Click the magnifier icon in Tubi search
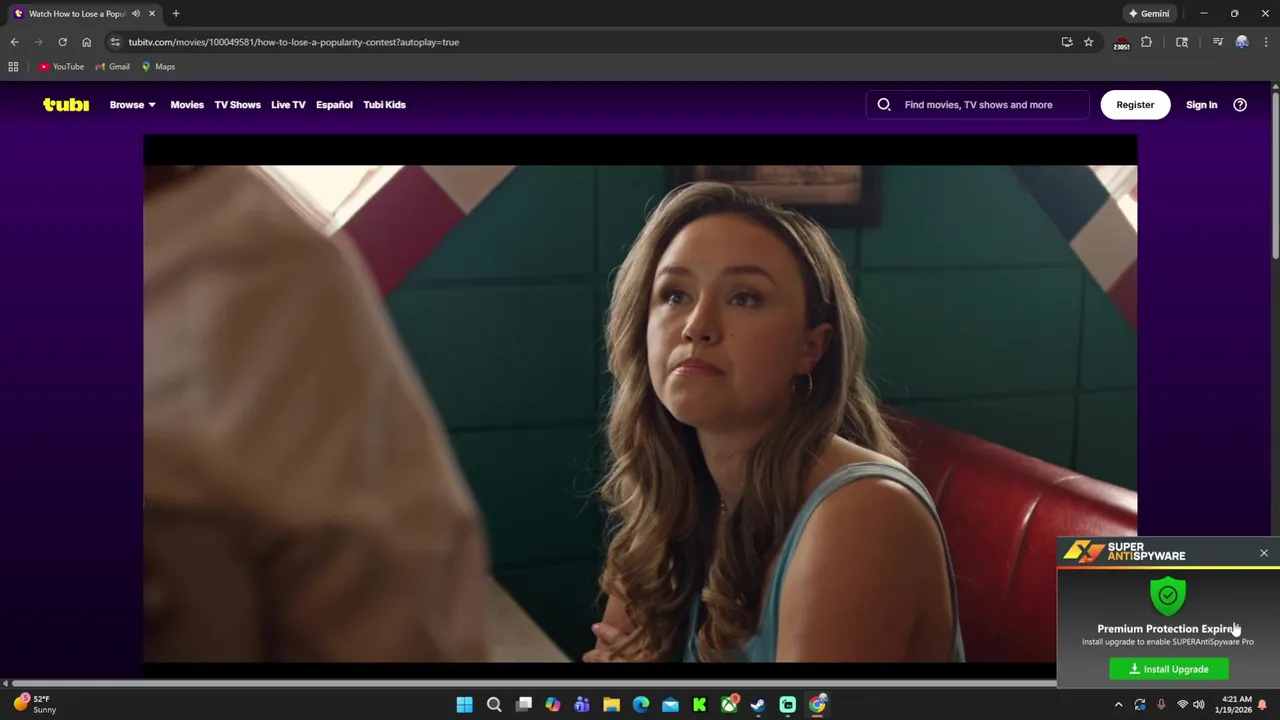Image resolution: width=1280 pixels, height=720 pixels. coord(884,104)
